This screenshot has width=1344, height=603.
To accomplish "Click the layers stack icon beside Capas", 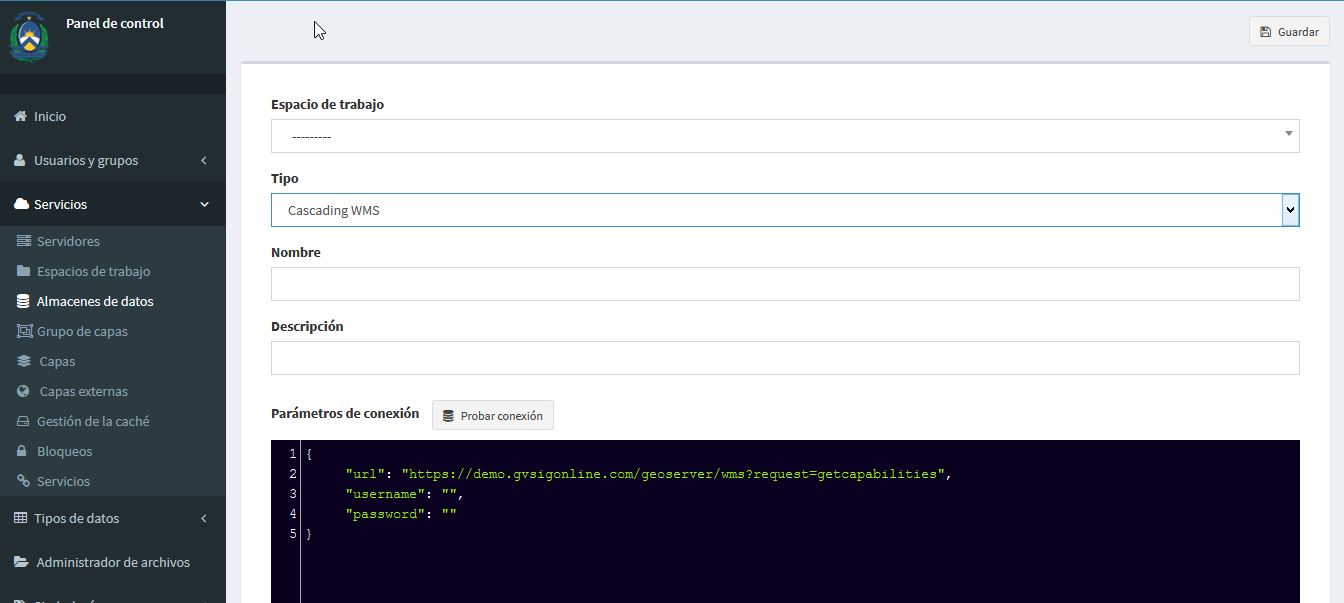I will (x=24, y=362).
